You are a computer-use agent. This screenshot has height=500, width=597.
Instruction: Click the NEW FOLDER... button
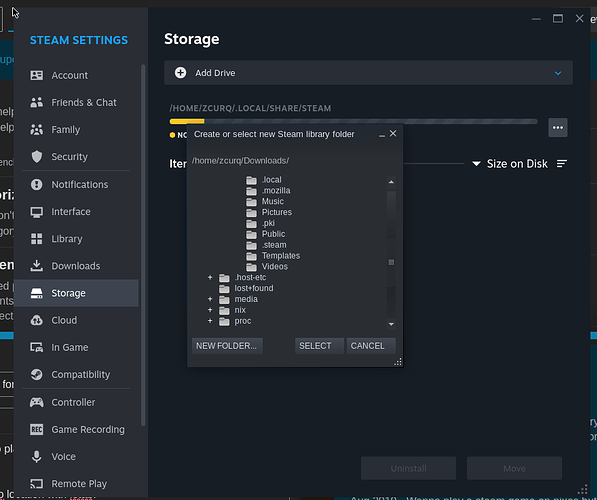click(x=227, y=346)
